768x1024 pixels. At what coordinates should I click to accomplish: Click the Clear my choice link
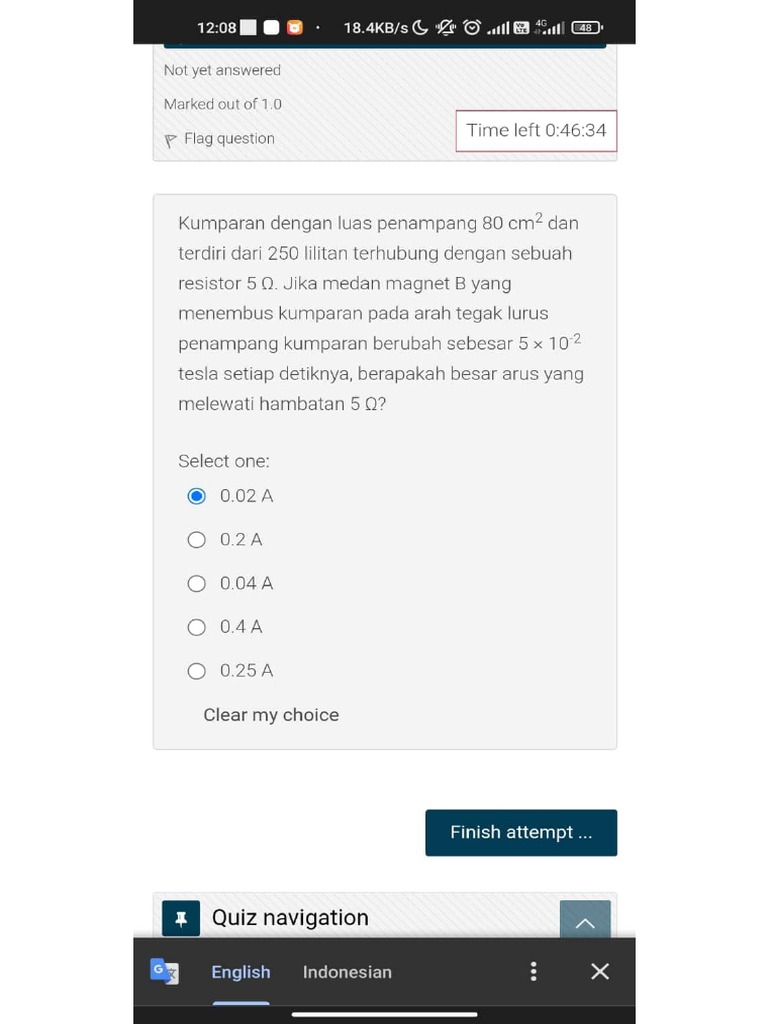coord(271,715)
